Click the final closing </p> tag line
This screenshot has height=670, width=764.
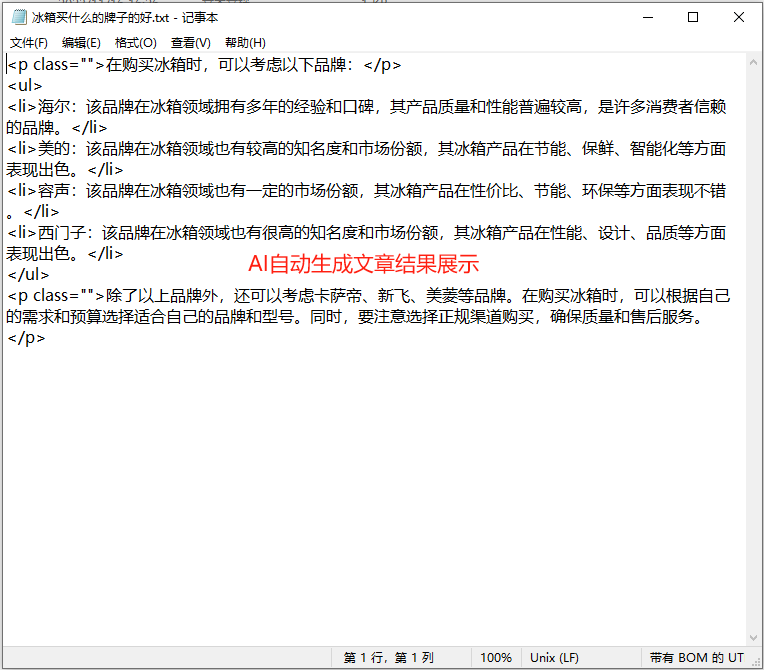(26, 338)
